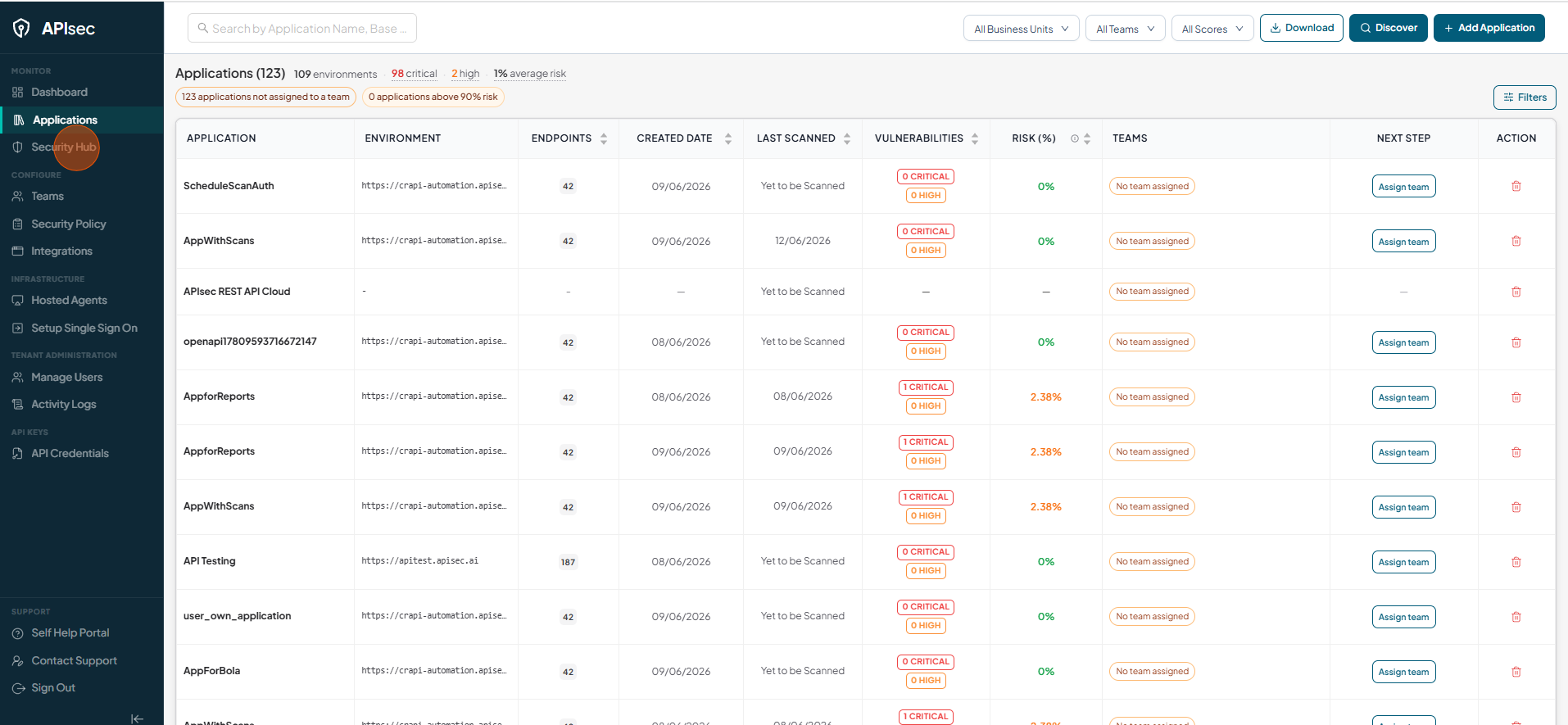Delete the AppForBola application
This screenshot has height=725, width=1568.
(1516, 672)
